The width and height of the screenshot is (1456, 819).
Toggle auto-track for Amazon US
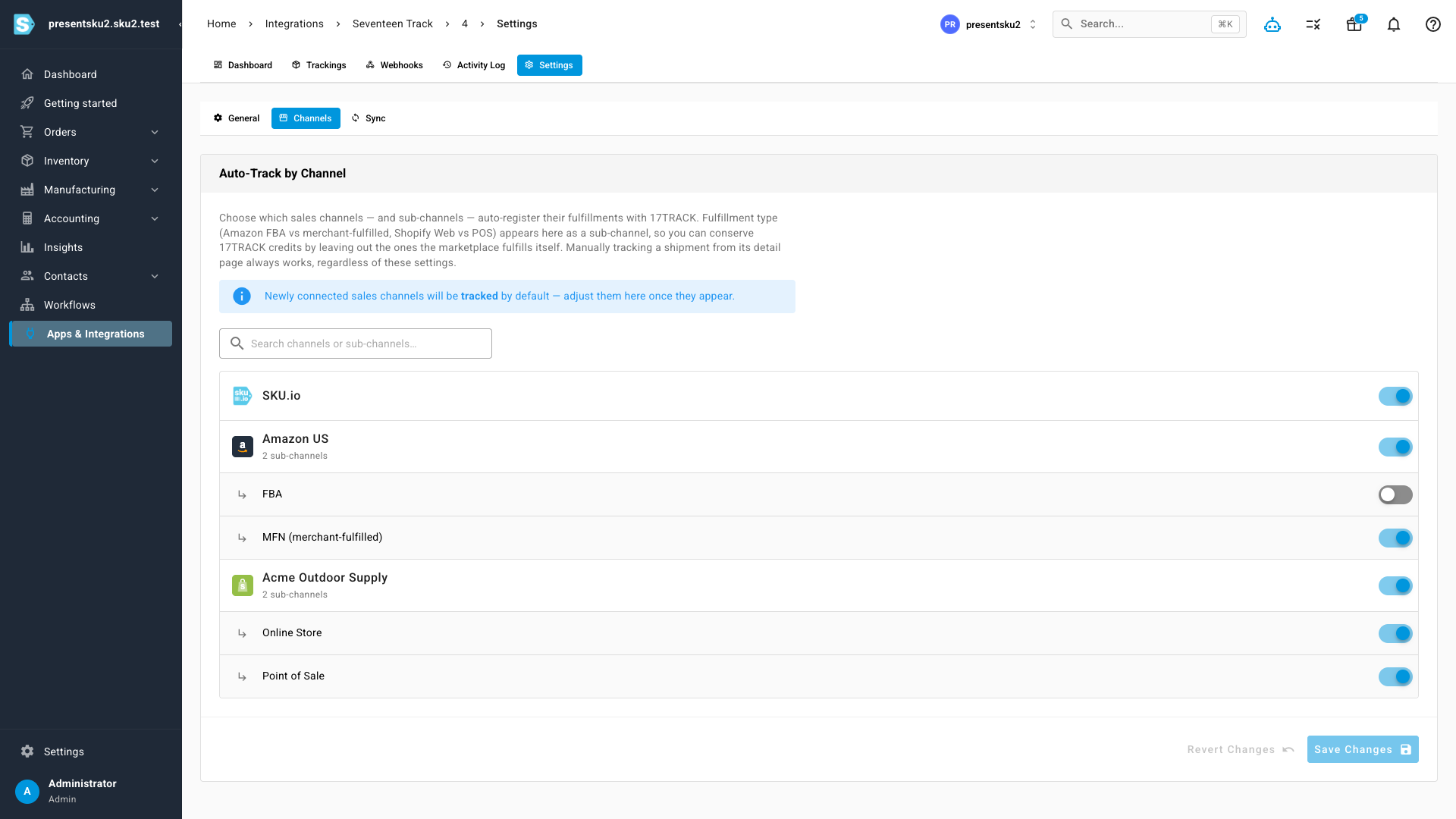[x=1395, y=447]
